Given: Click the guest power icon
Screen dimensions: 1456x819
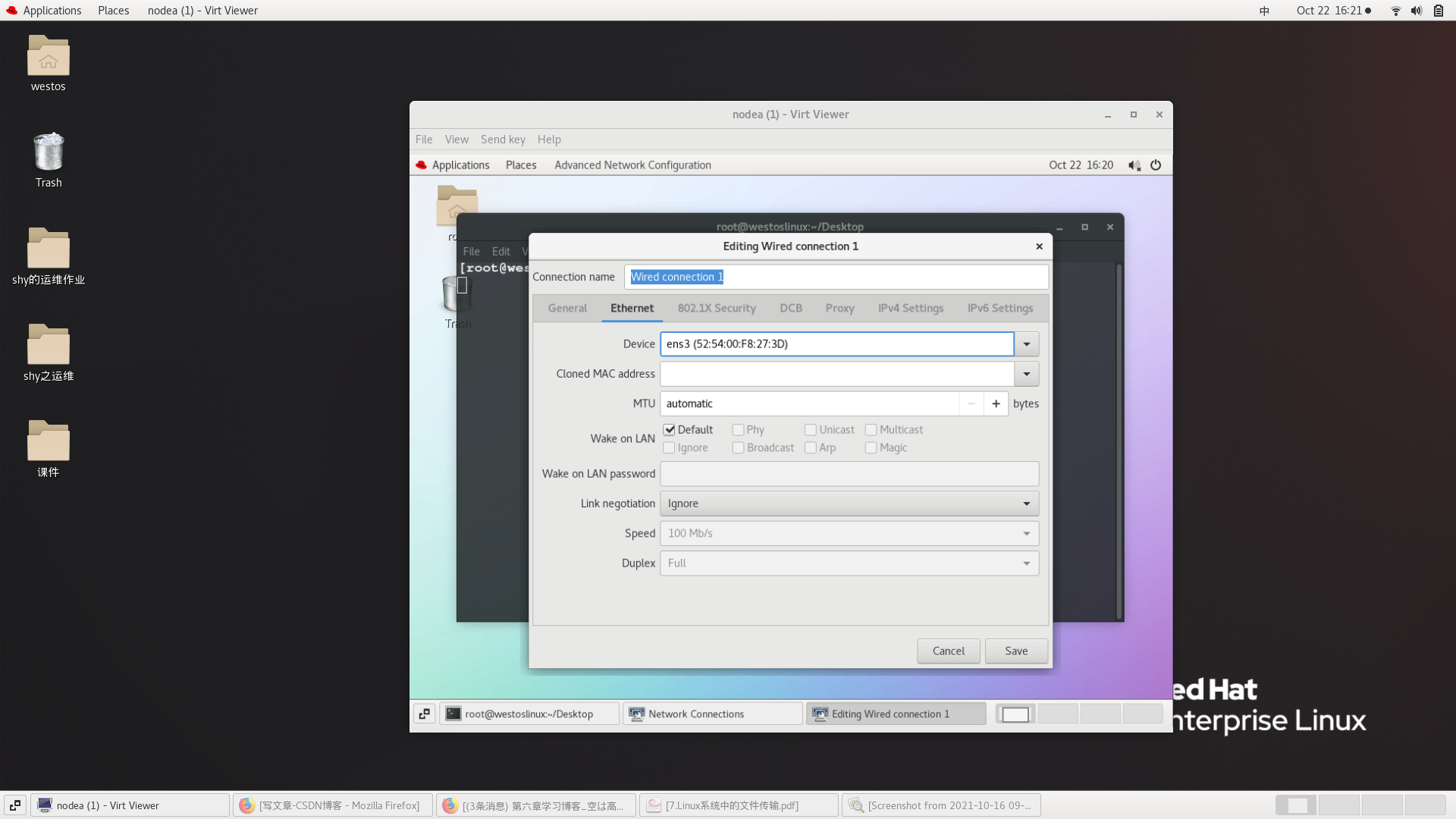Looking at the screenshot, I should [x=1156, y=165].
